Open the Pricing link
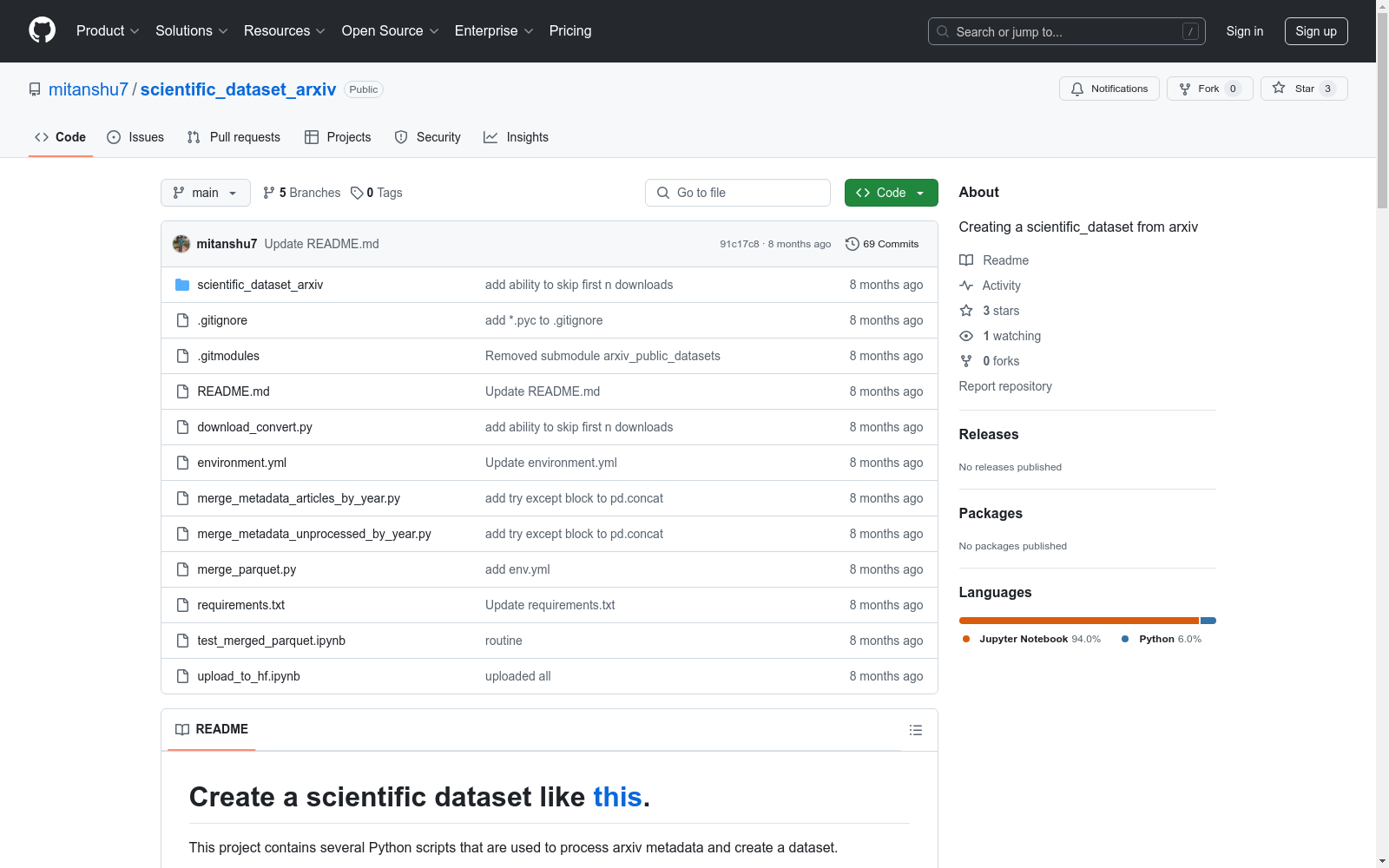The image size is (1389, 868). (570, 31)
